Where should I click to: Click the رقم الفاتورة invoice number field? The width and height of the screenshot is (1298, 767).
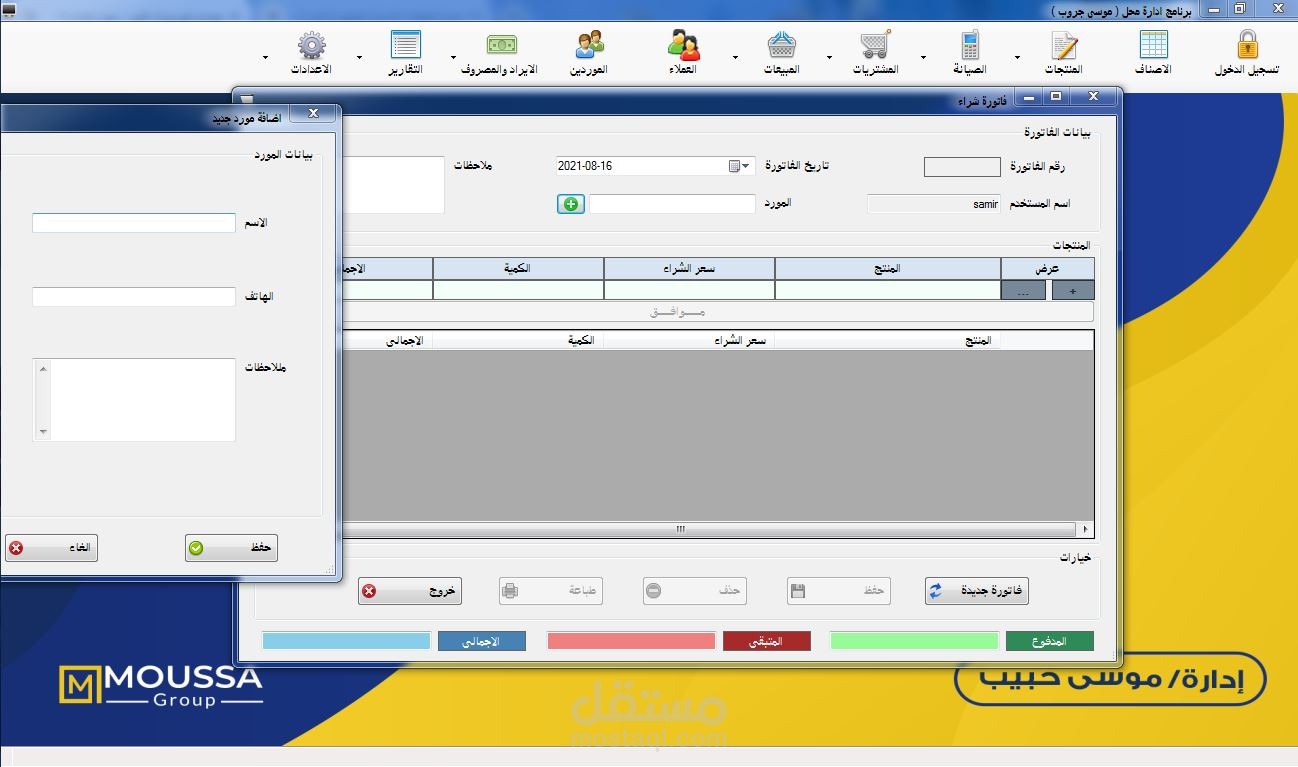(x=962, y=167)
